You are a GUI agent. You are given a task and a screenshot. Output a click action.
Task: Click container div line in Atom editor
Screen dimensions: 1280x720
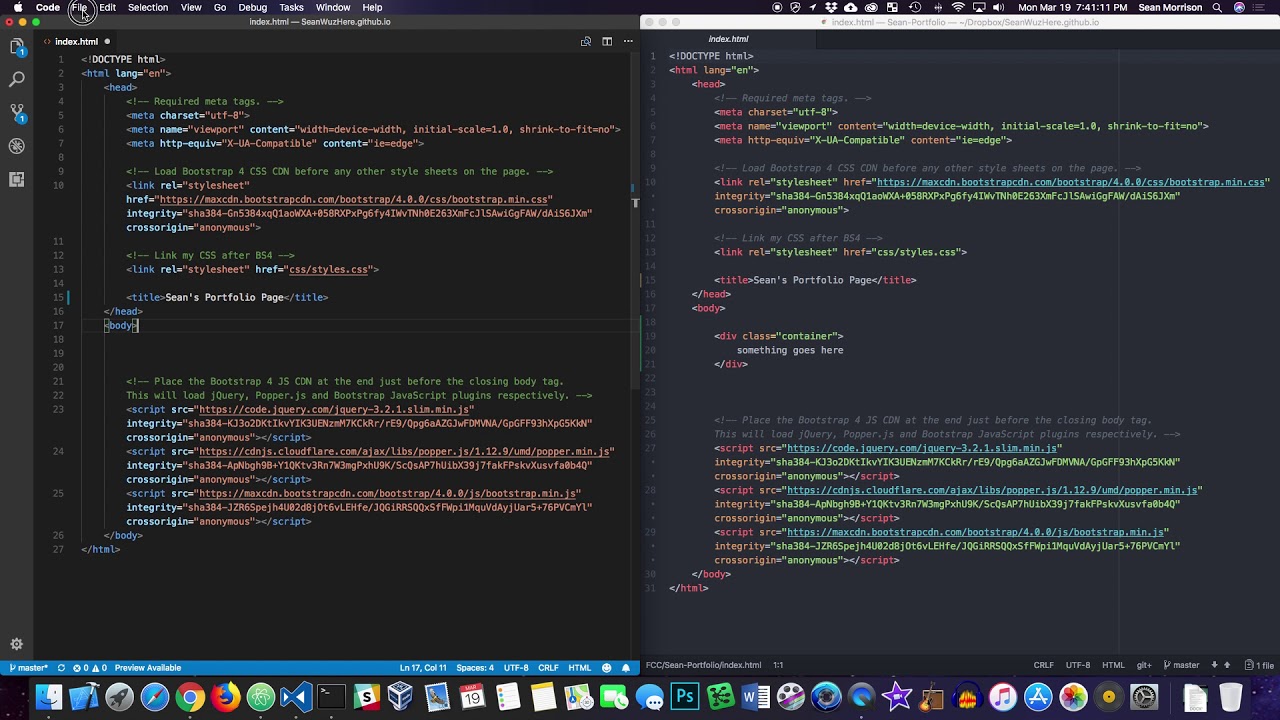coord(778,336)
